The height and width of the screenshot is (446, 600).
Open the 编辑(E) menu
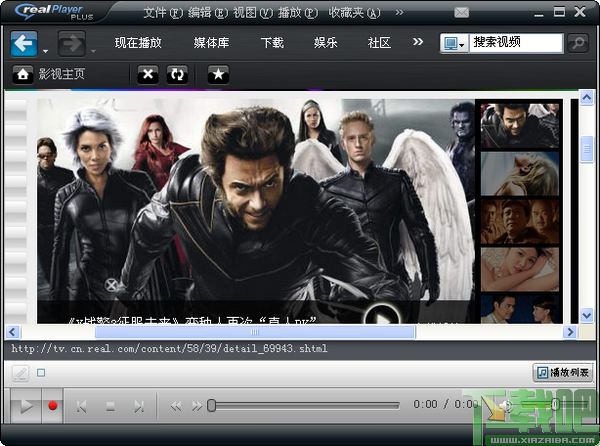pos(208,13)
